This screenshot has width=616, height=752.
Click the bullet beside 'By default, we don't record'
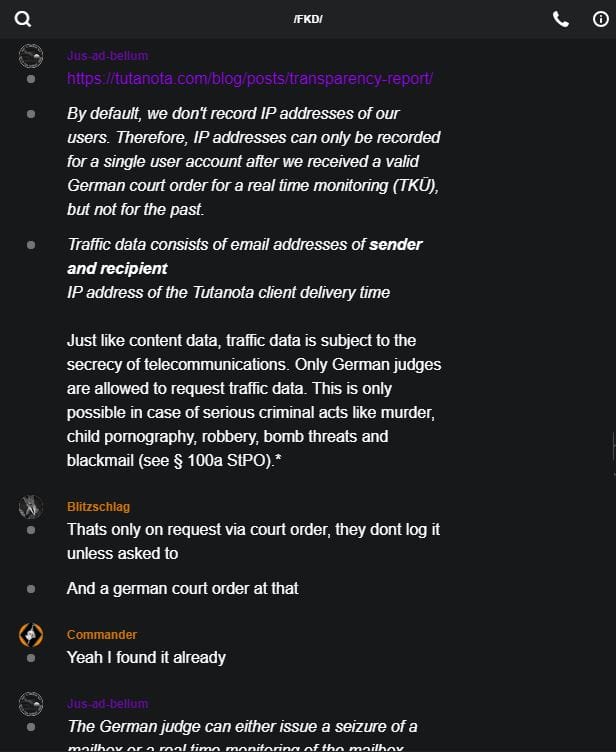(x=31, y=114)
